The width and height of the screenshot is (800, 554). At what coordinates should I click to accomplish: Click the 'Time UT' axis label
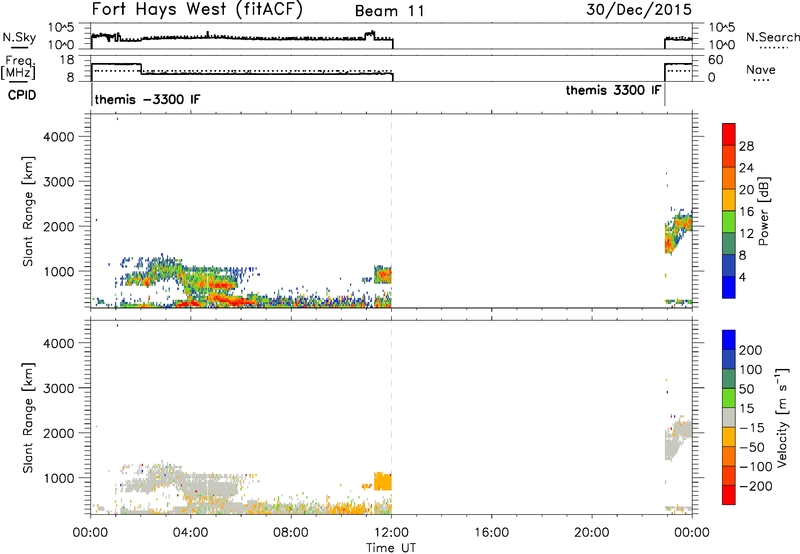click(391, 548)
